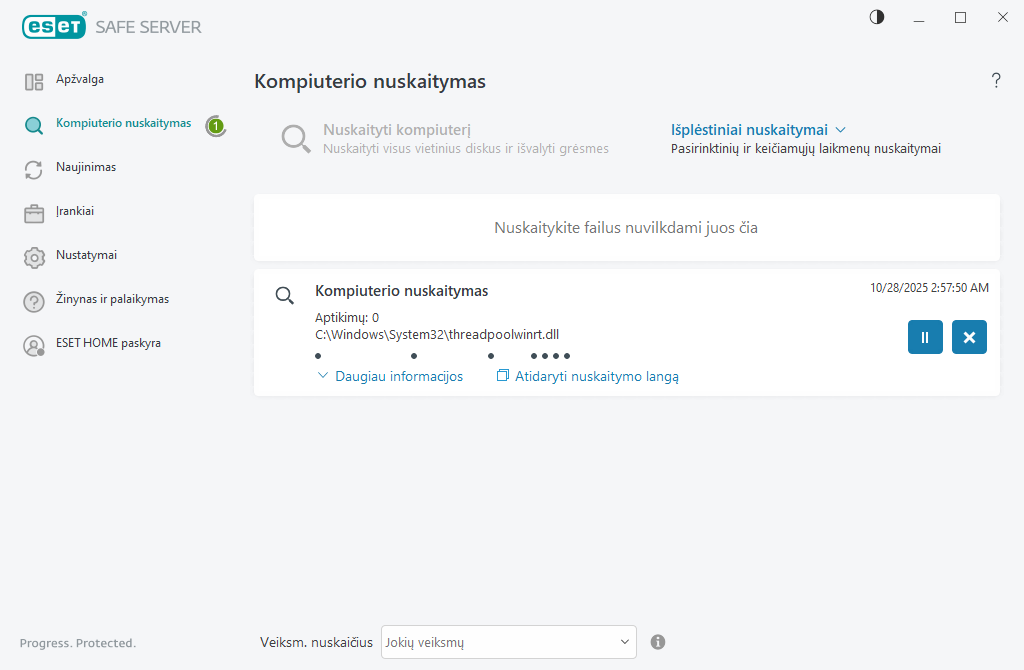Open ESET HOME paskyra section
The width and height of the screenshot is (1024, 670).
coord(108,343)
